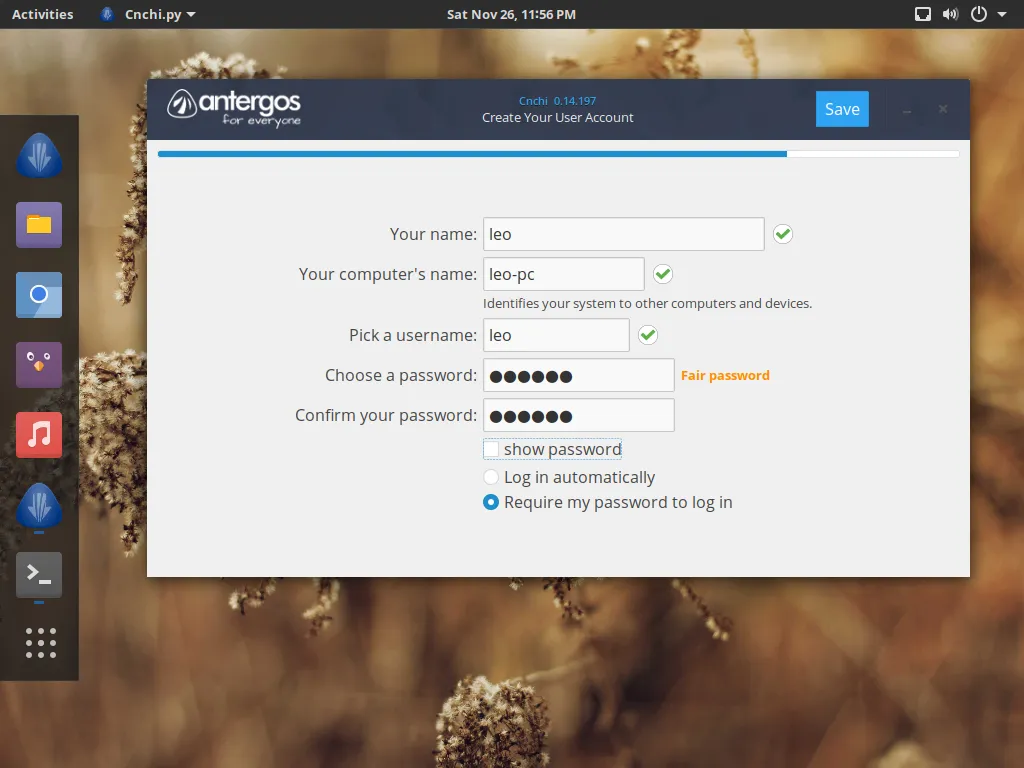
Task: Expand the system menu arrow in top bar
Action: click(x=1002, y=14)
